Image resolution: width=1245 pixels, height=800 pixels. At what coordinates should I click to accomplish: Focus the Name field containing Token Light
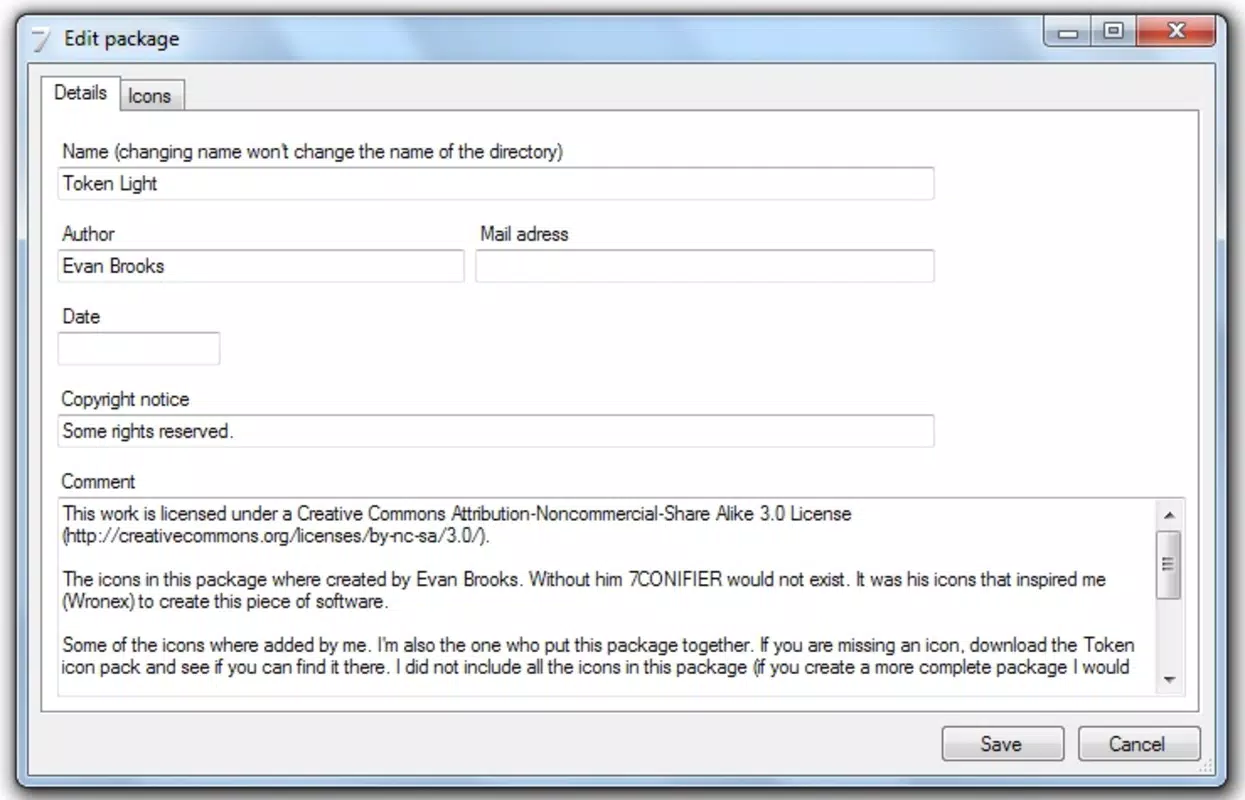click(x=496, y=184)
